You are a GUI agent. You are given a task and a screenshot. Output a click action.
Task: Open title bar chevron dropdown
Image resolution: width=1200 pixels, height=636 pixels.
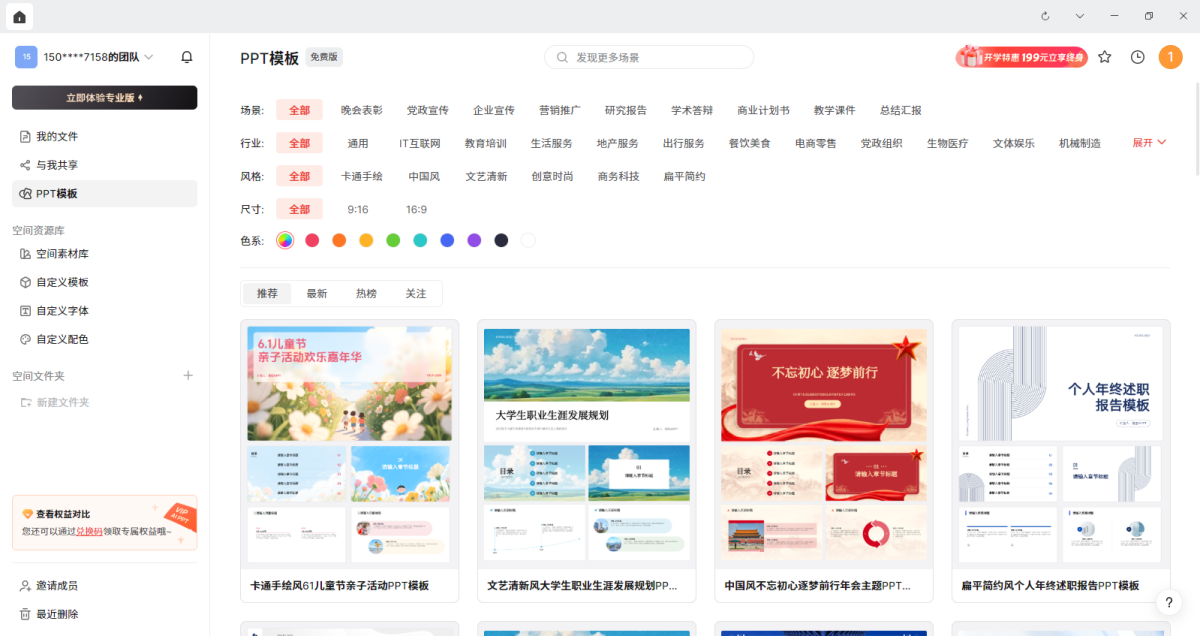(x=1080, y=16)
